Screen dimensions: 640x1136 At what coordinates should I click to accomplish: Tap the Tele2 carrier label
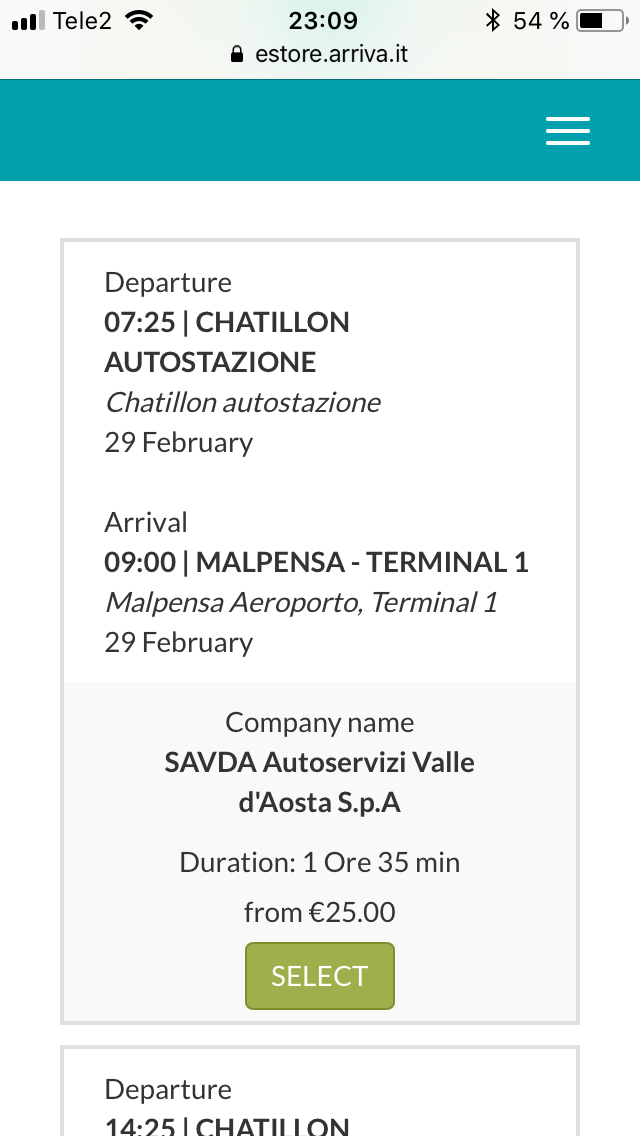point(82,20)
